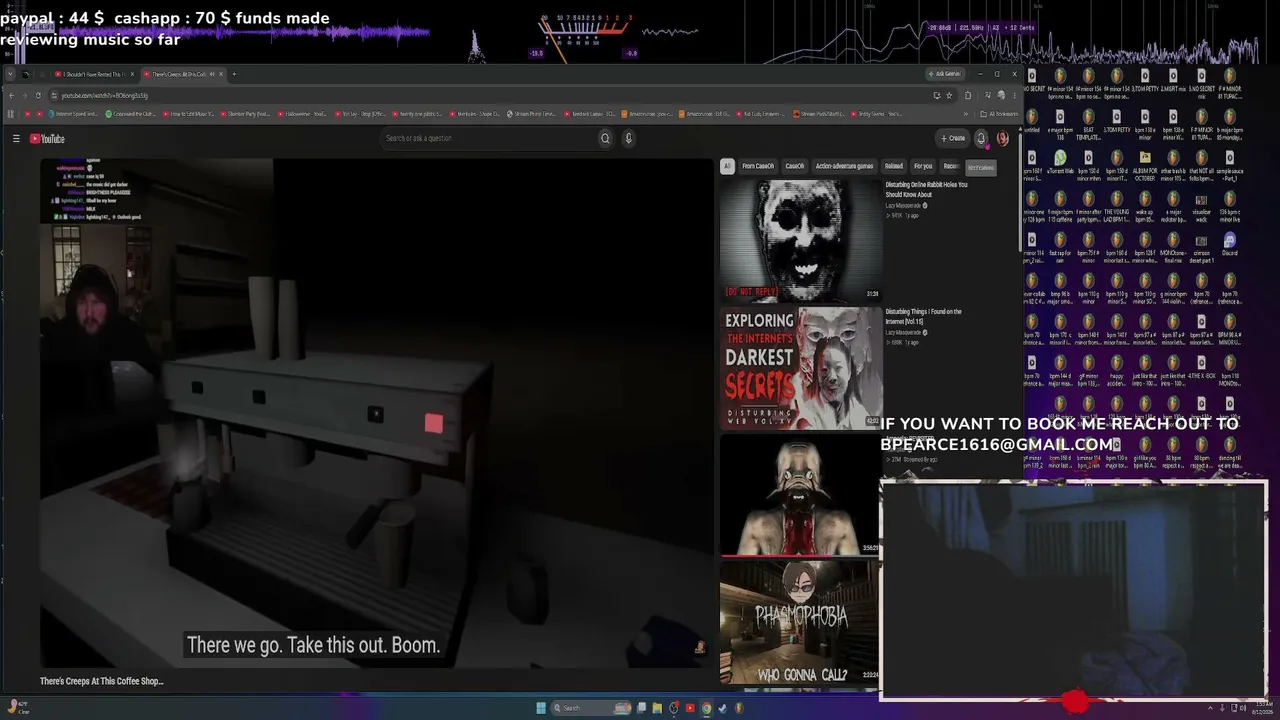
Task: Open the first Amazon.com bookmark
Action: 649,114
